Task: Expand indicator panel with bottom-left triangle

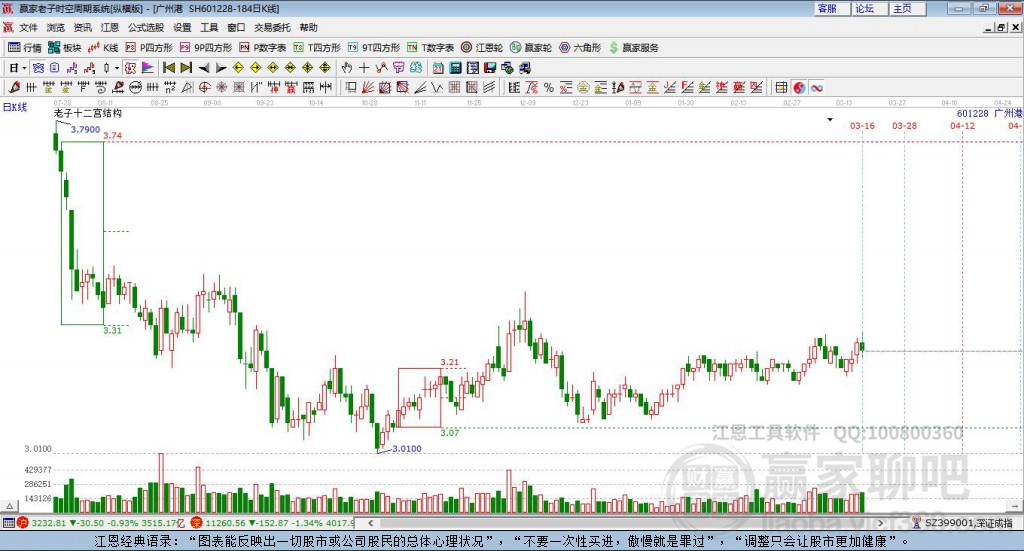Action: click(10, 506)
